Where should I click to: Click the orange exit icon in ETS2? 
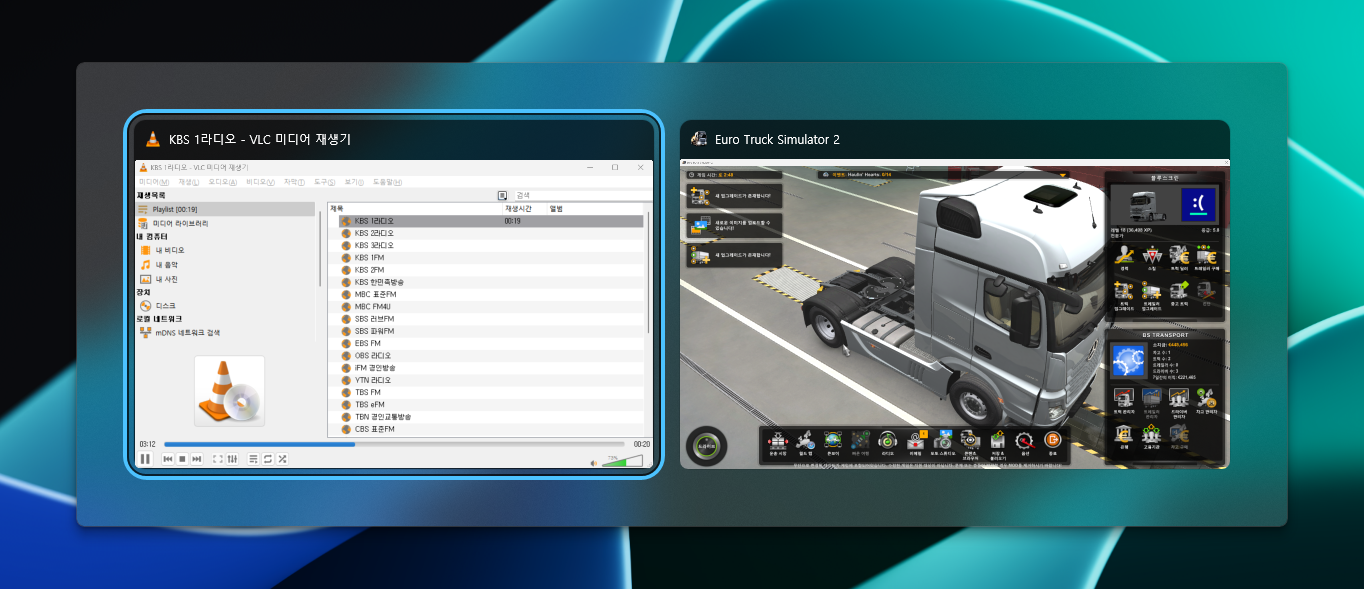click(1051, 440)
